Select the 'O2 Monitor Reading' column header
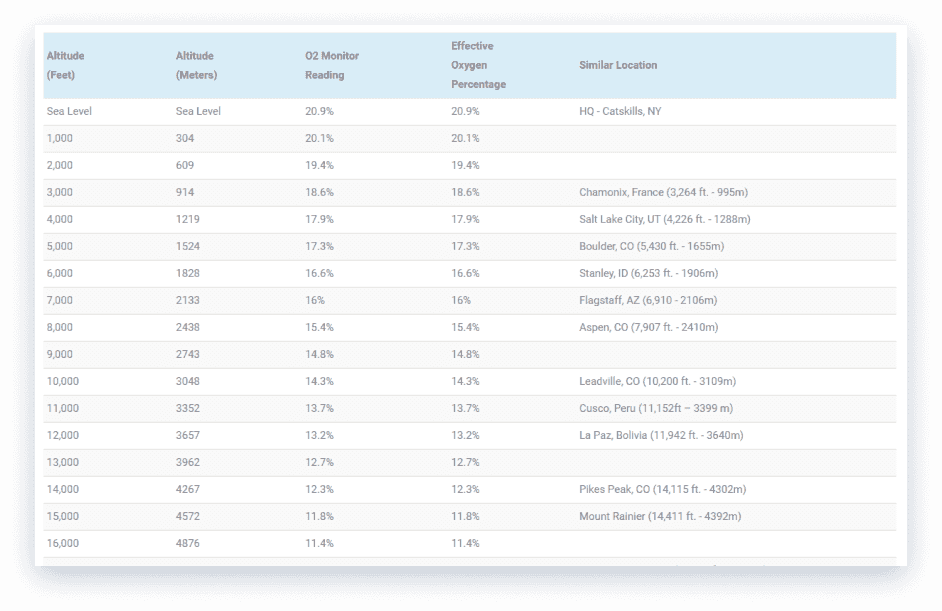 point(332,66)
